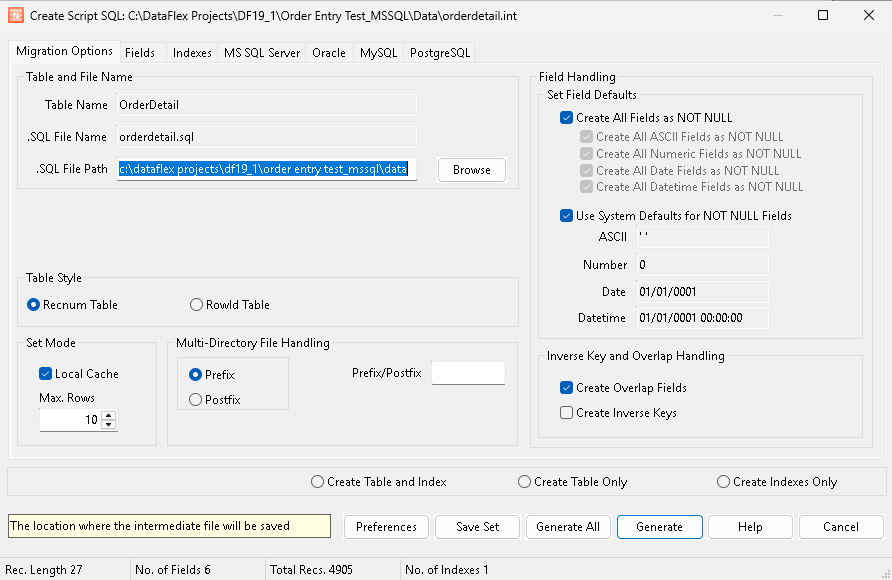
Task: Go to the PostgreSQL tab
Action: coord(439,53)
